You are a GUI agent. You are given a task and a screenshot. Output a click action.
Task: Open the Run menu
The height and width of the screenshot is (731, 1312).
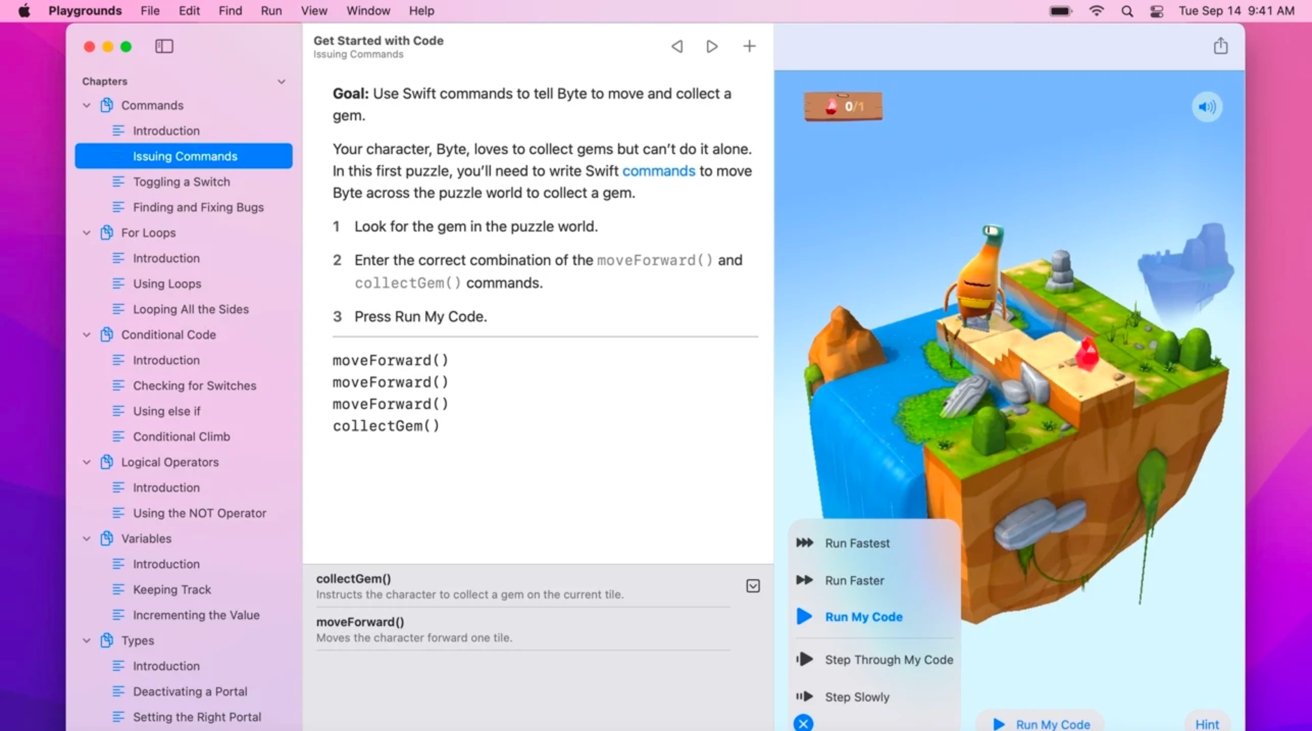271,11
